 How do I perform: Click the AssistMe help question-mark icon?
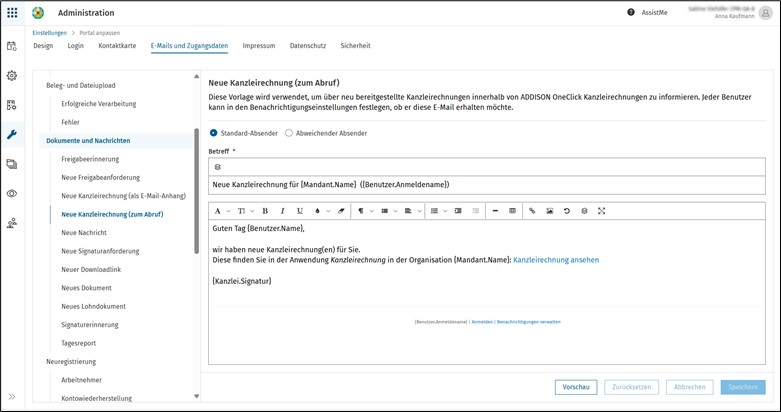pyautogui.click(x=631, y=12)
